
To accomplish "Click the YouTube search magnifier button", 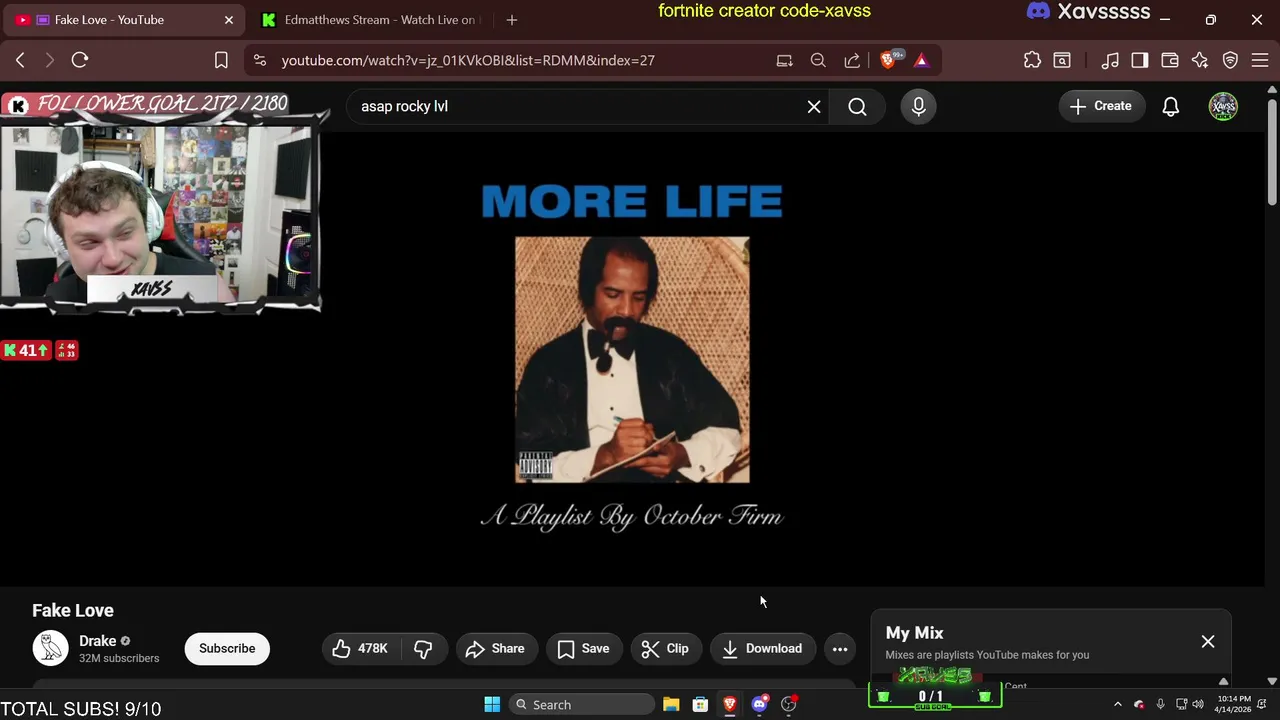I will (x=857, y=106).
